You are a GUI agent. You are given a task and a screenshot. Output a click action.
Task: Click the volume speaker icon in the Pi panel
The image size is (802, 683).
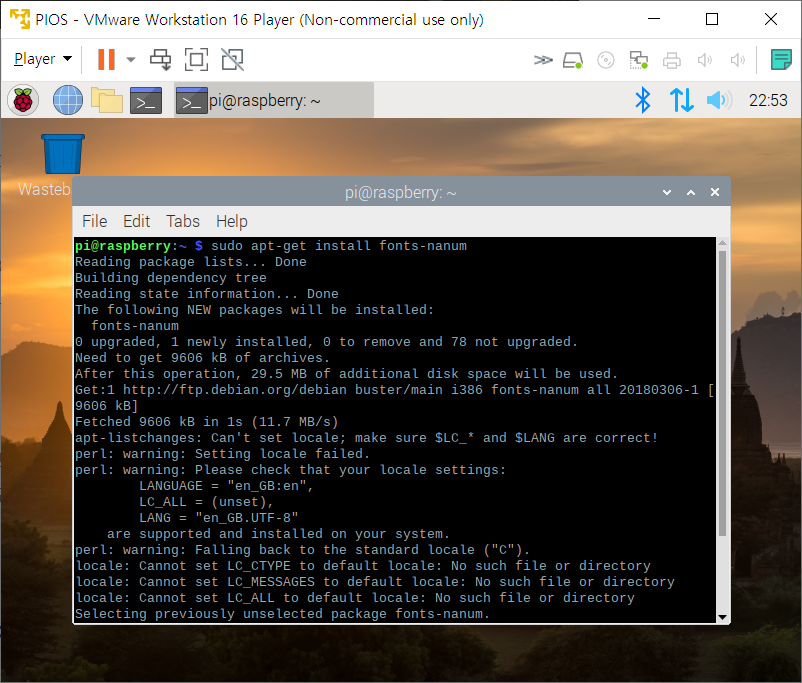(718, 100)
